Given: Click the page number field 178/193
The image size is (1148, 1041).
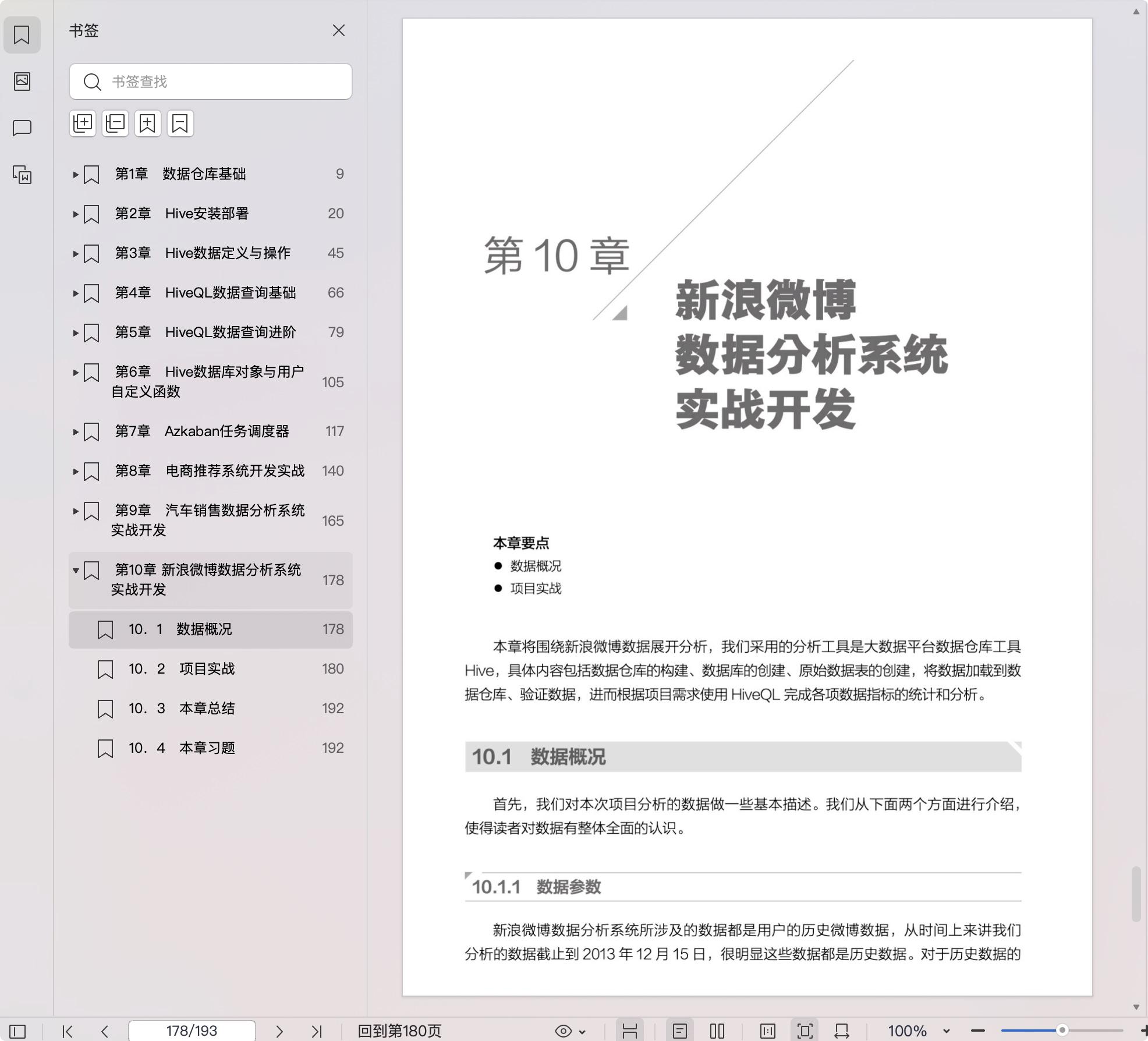Looking at the screenshot, I should coord(192,1031).
